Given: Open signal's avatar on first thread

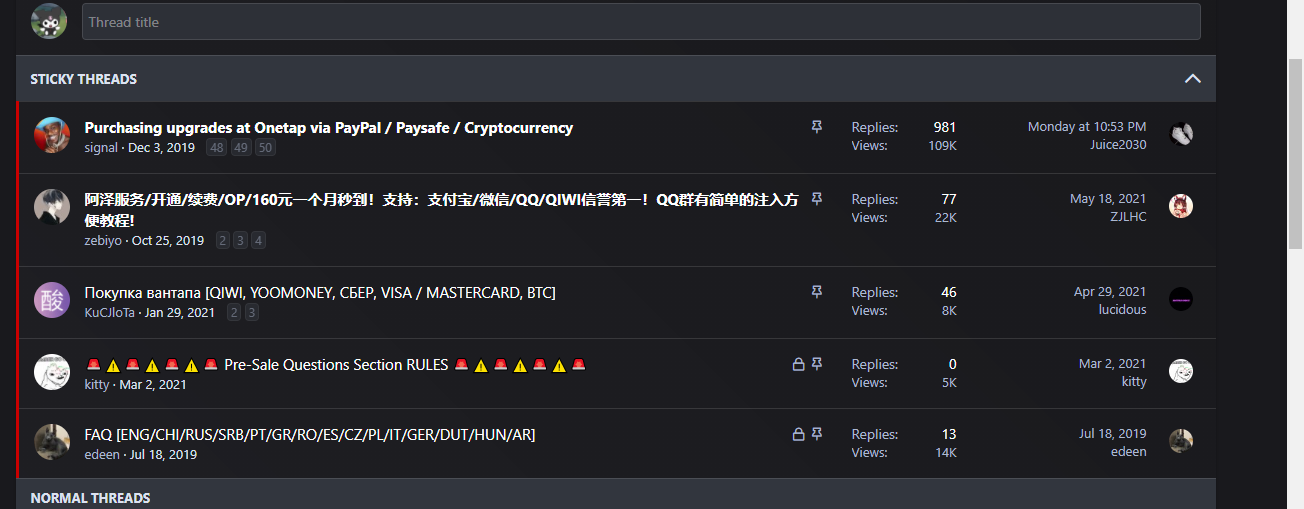Looking at the screenshot, I should point(52,135).
